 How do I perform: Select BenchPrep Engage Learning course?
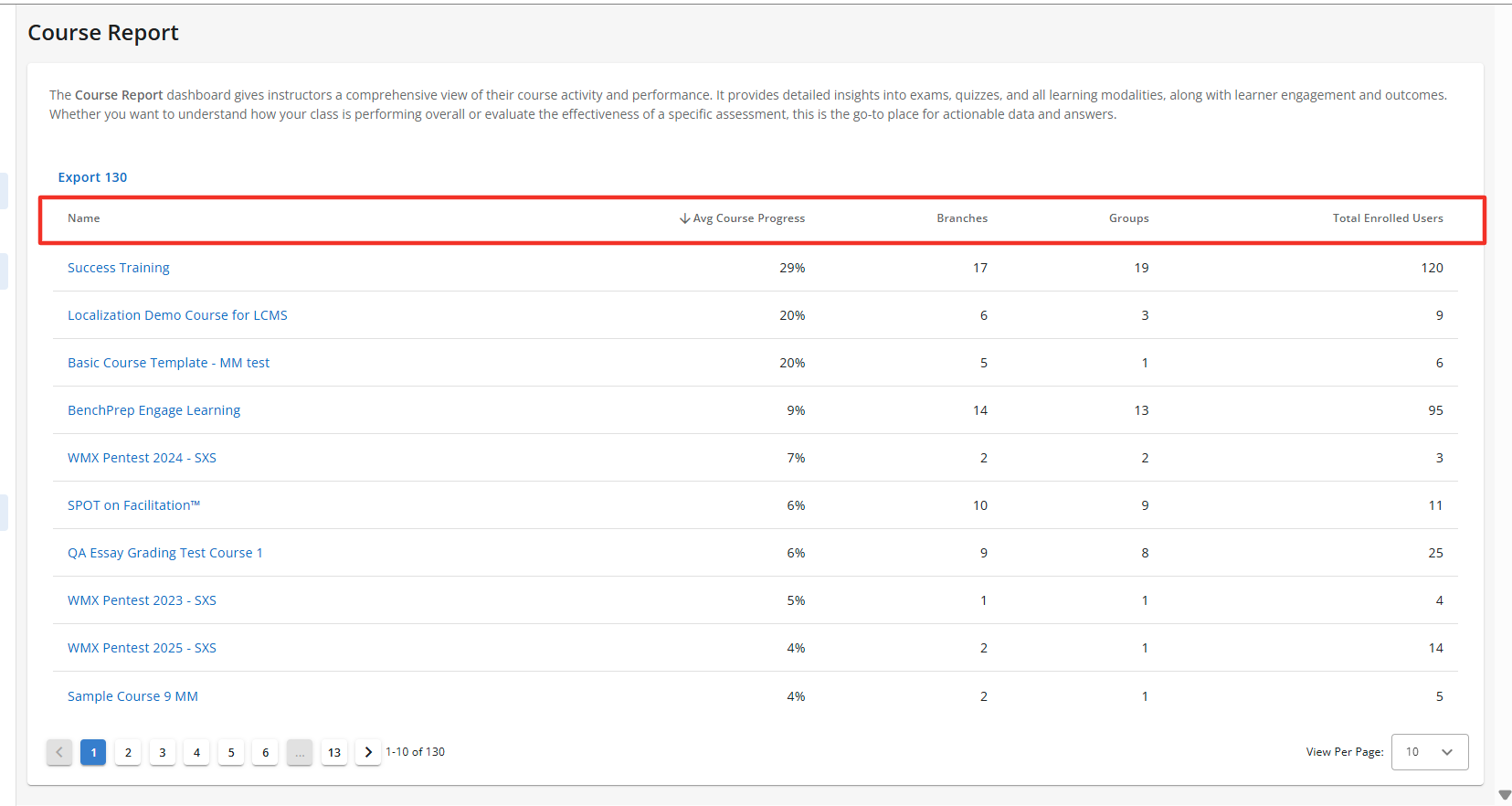[153, 410]
